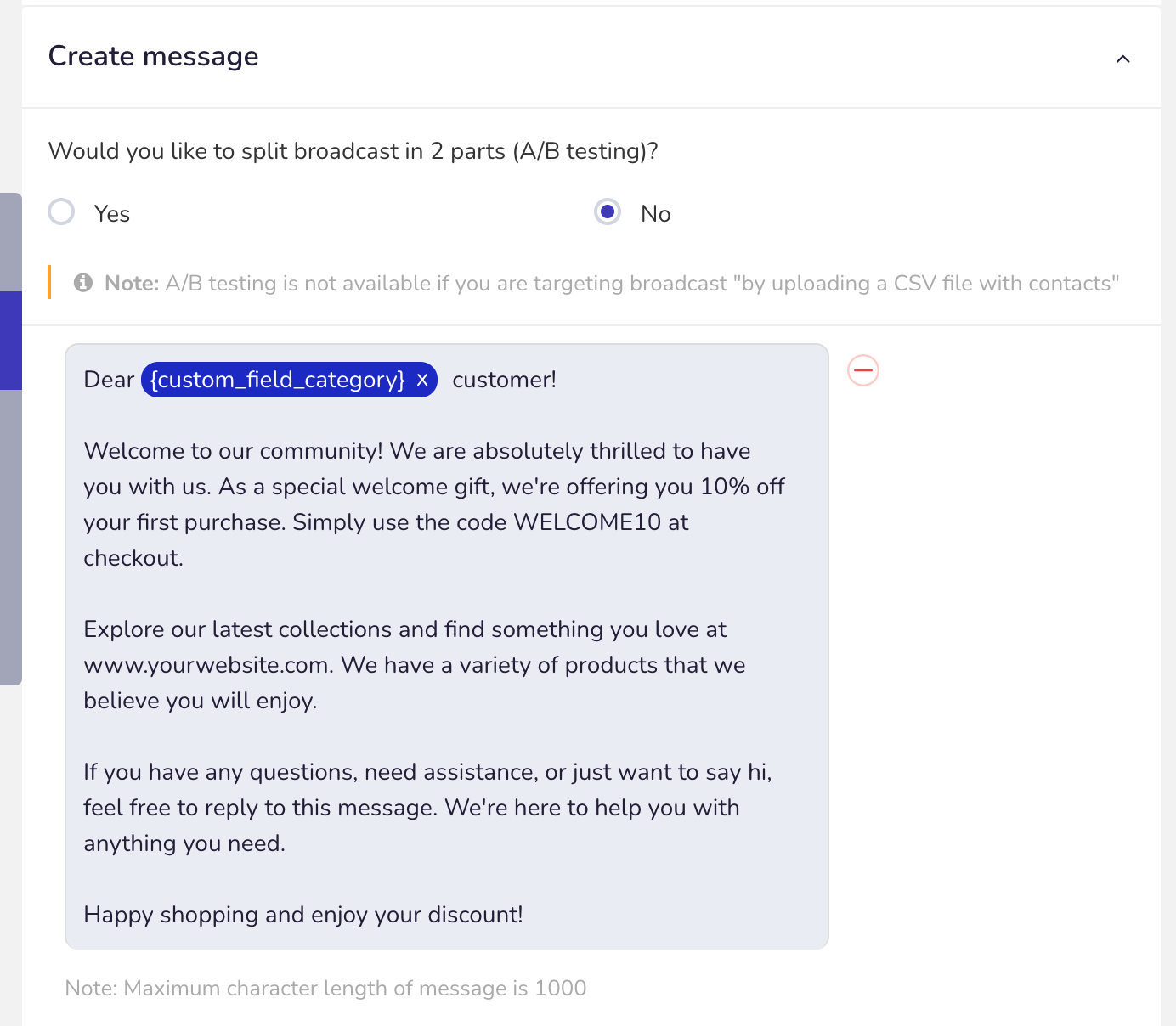Click after 'enjoy your discount!' line
The width and height of the screenshot is (1176, 1026).
[x=525, y=915]
